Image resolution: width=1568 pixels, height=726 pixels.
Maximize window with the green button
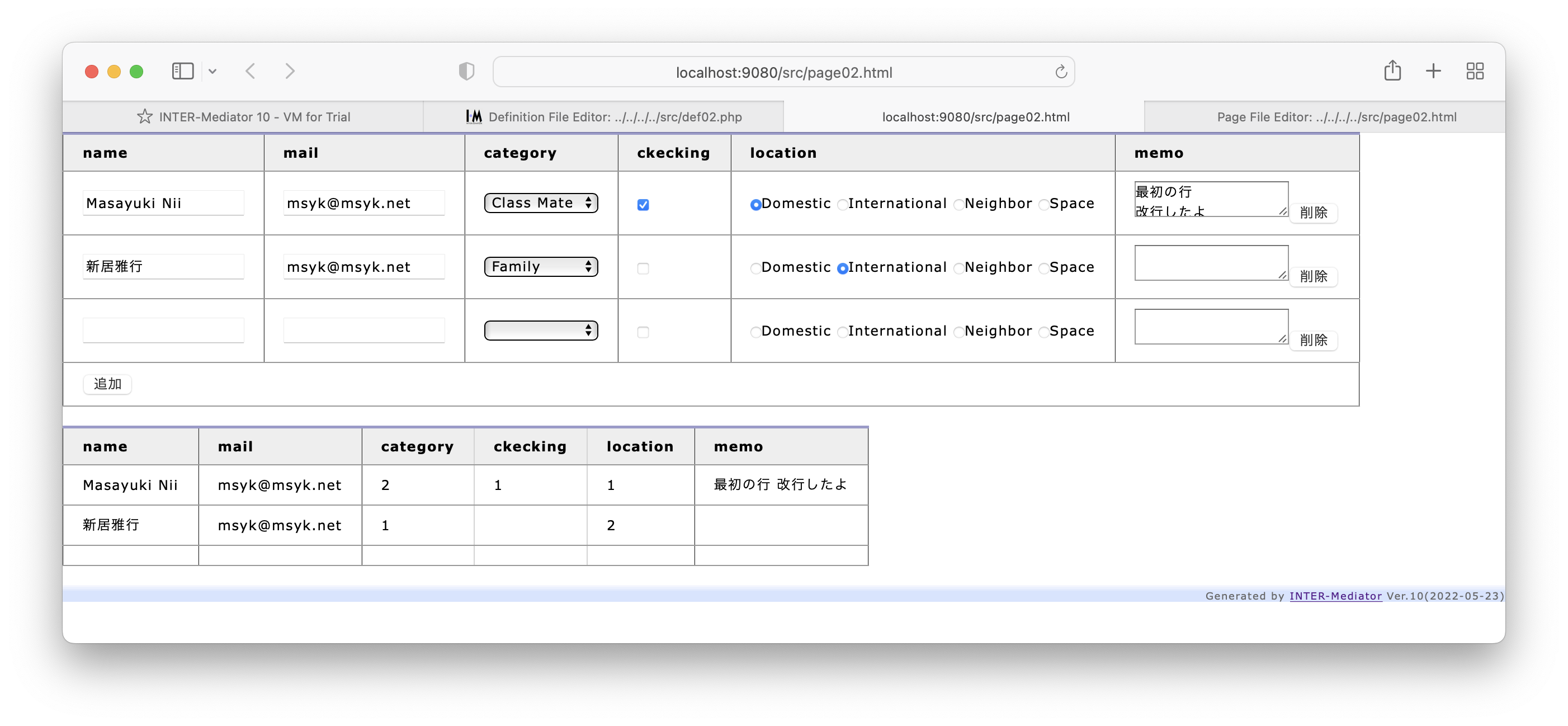tap(136, 71)
